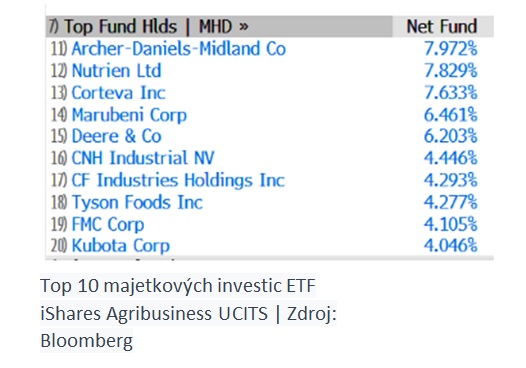
Task: Click shortcut number 11) beside Archer-Daniels
Action: point(59,49)
